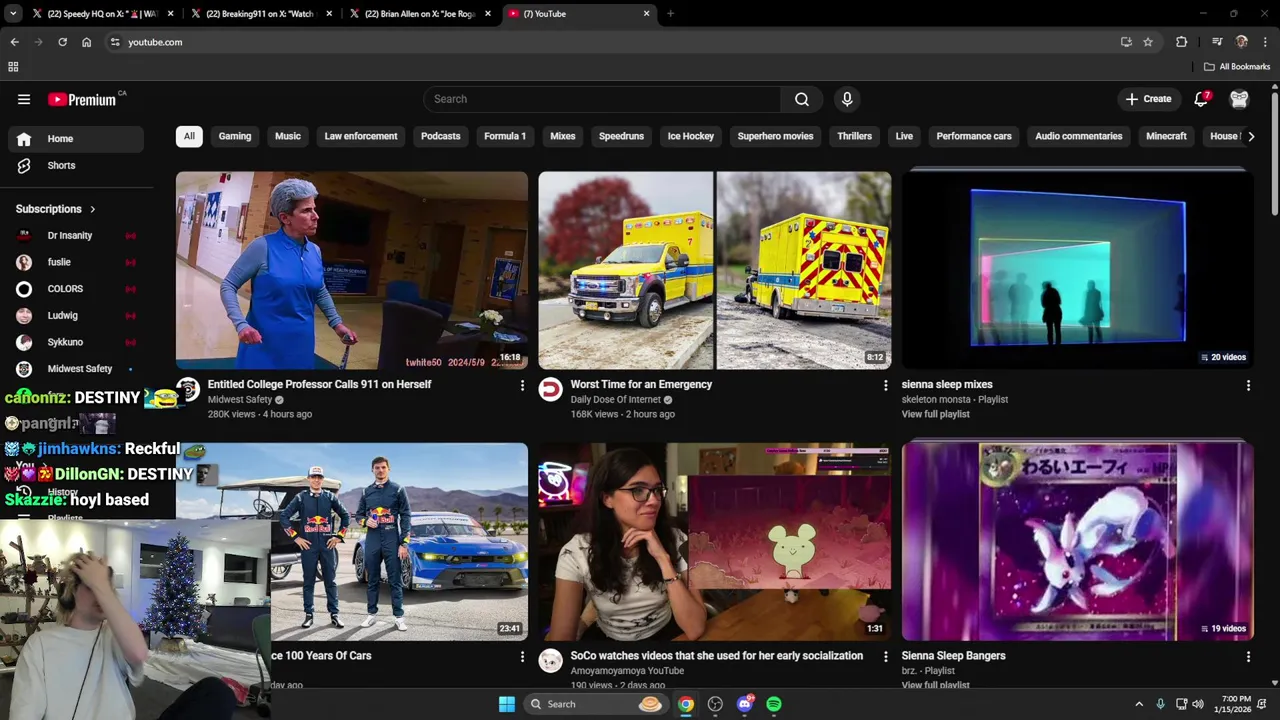Switch to Brian Allen on X tab
Image resolution: width=1280 pixels, height=720 pixels.
(x=420, y=14)
